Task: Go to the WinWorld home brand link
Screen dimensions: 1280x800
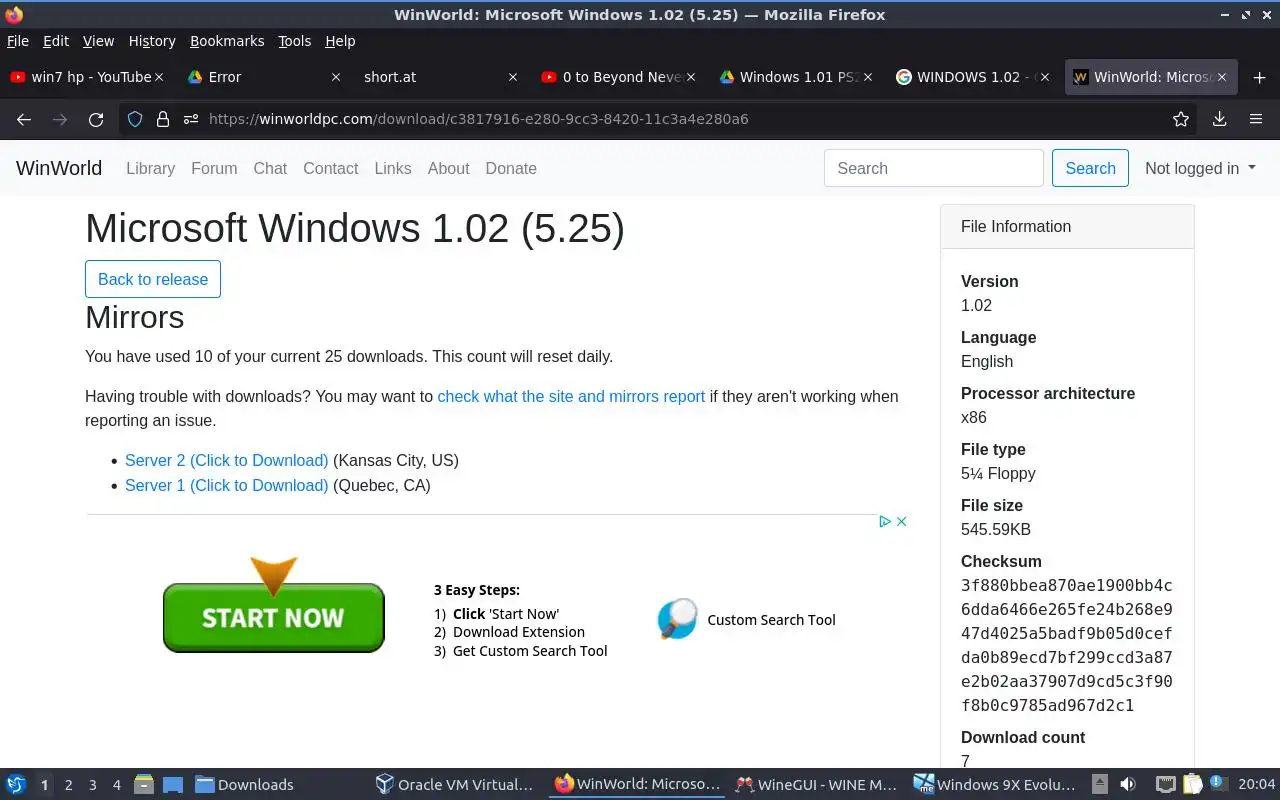Action: pyautogui.click(x=59, y=168)
